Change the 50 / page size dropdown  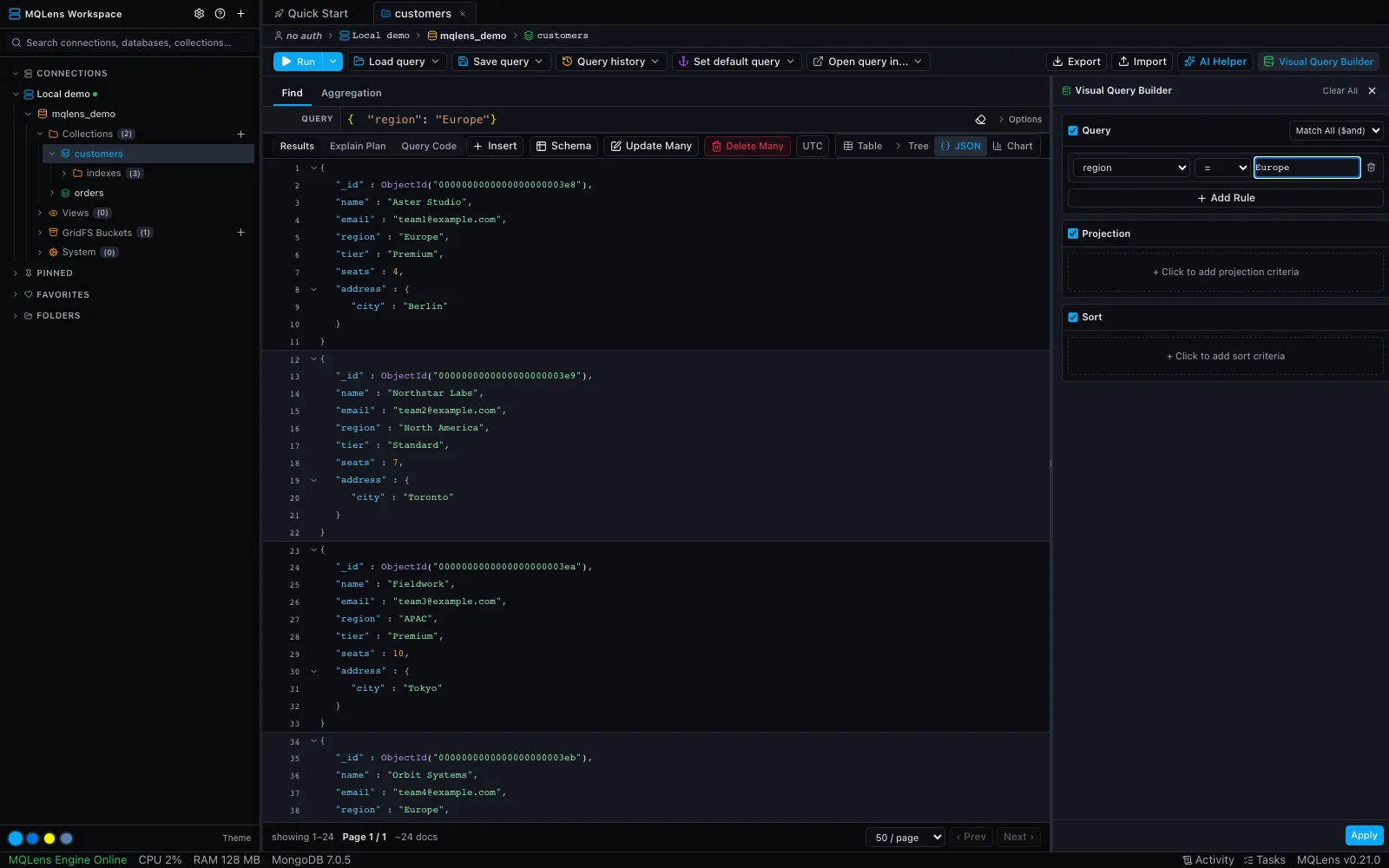[x=905, y=837]
